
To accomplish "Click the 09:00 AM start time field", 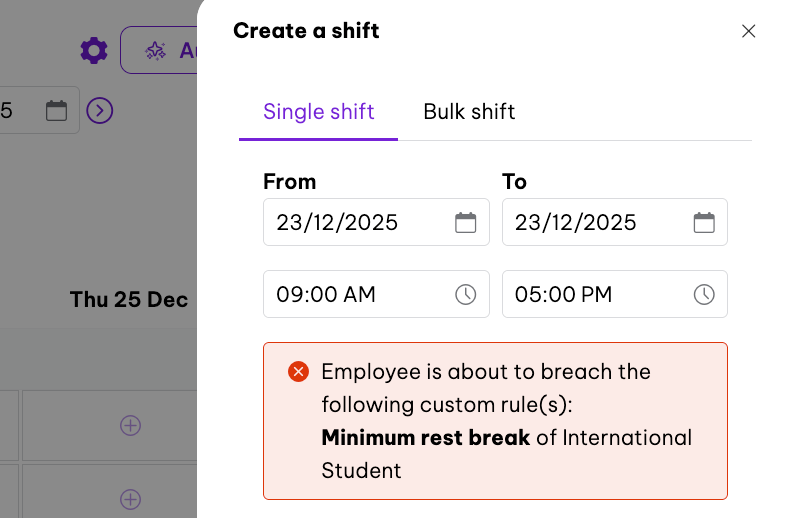I will point(326,294).
